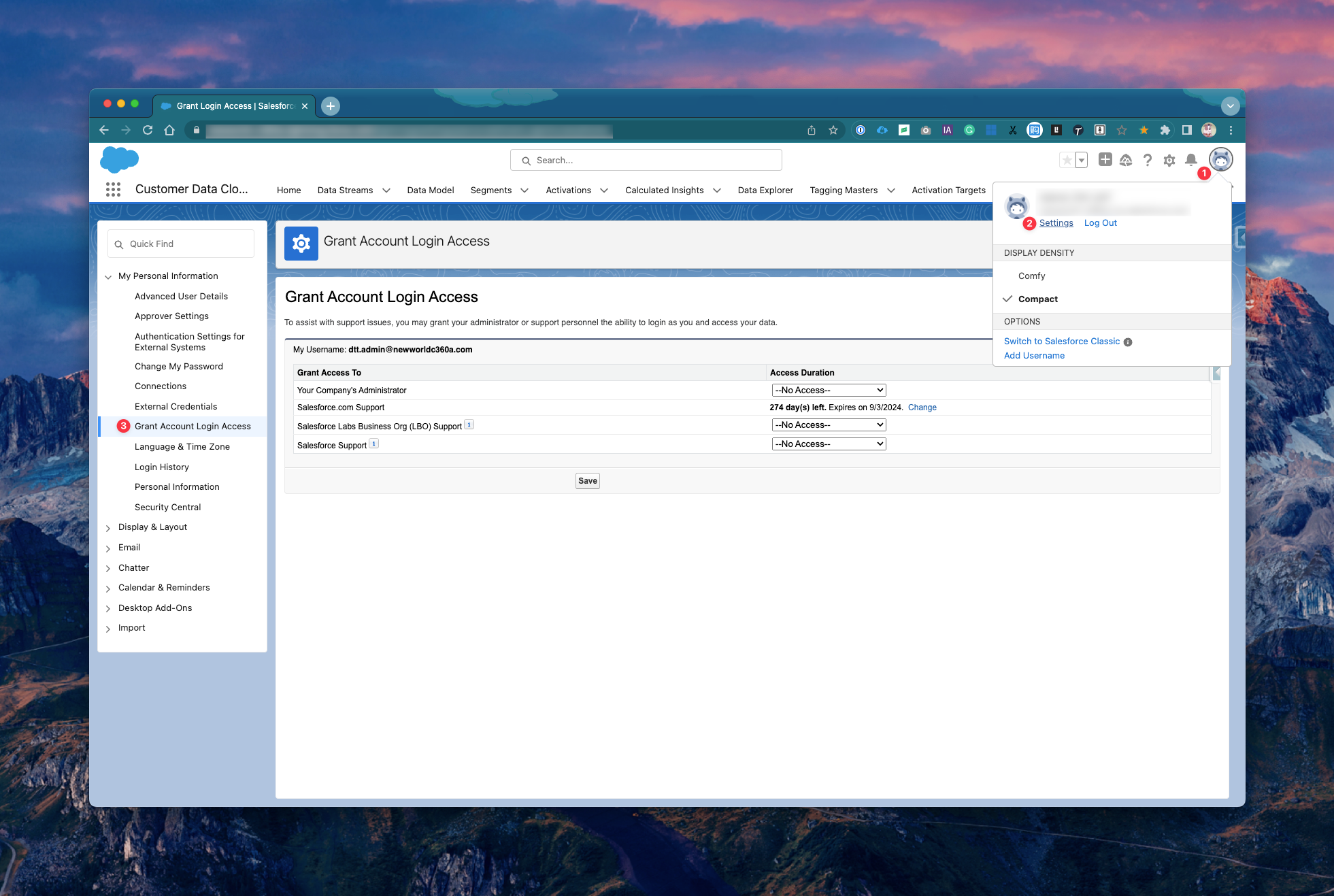
Task: Click Log Out from user menu
Action: point(1100,222)
